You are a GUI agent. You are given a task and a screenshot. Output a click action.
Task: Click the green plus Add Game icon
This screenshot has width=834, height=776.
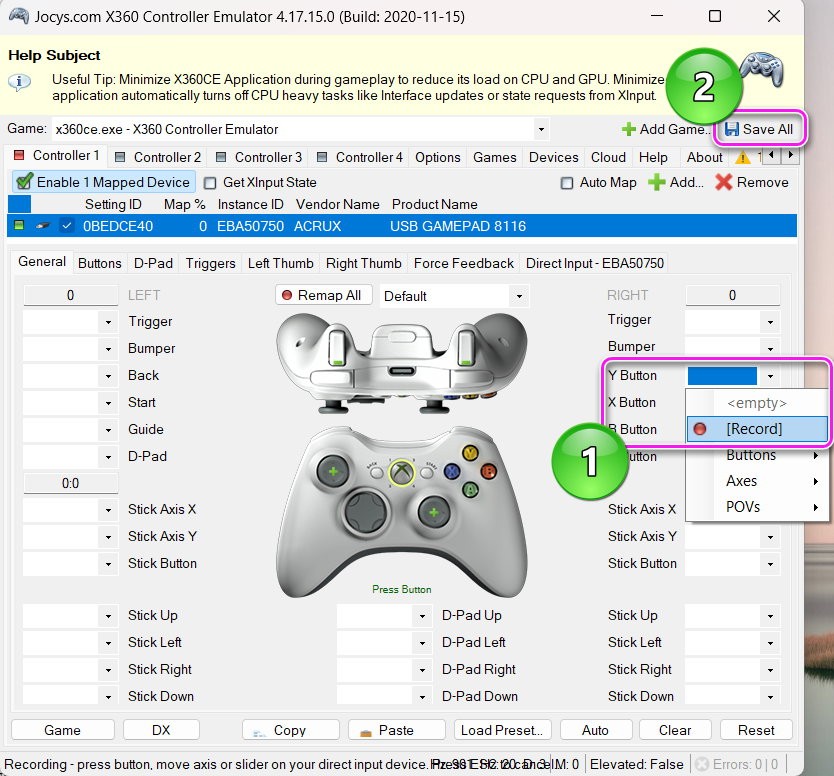(629, 129)
